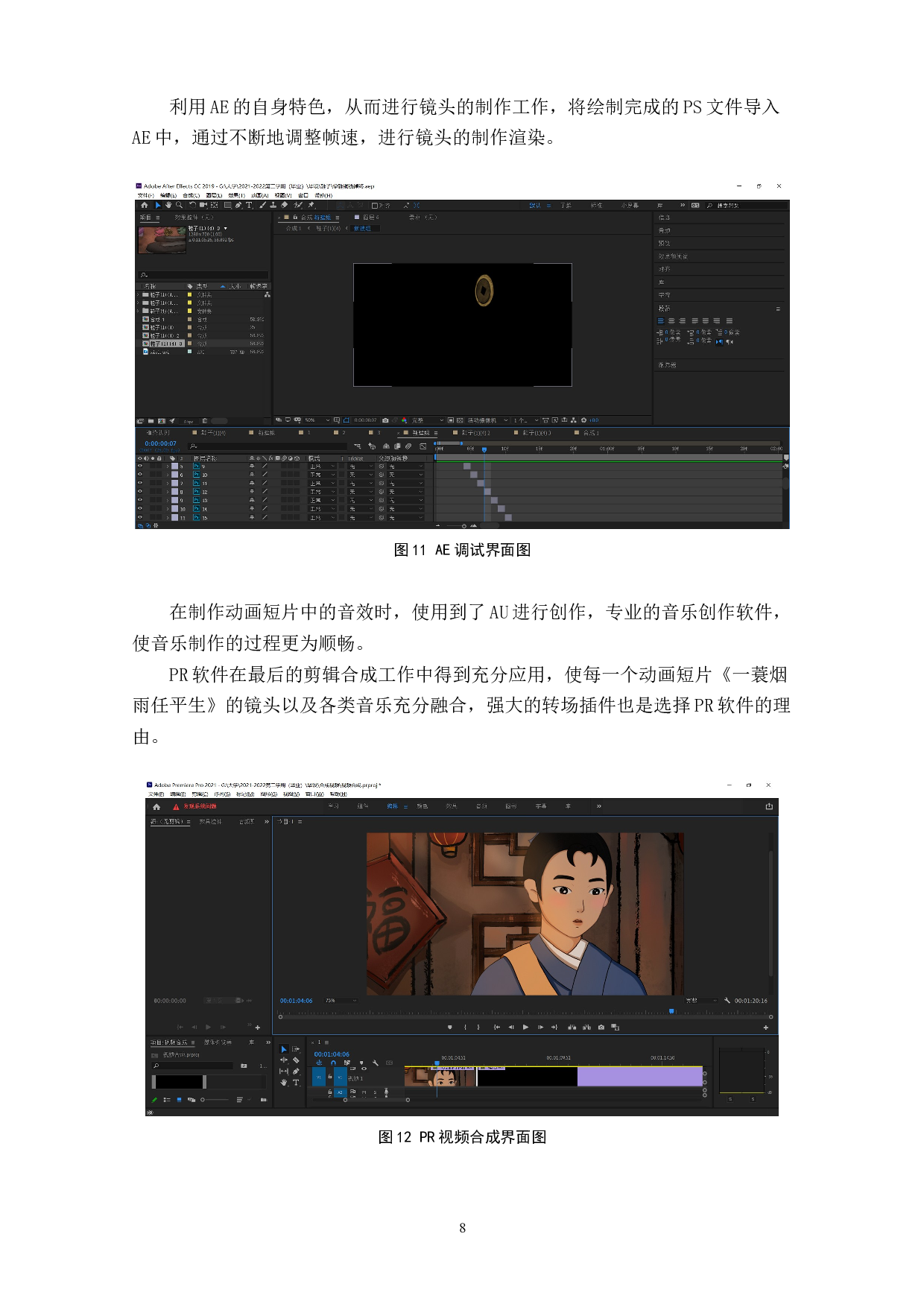Select the Hand tool in After Effects toolbar
The width and height of the screenshot is (924, 1307).
(x=168, y=205)
